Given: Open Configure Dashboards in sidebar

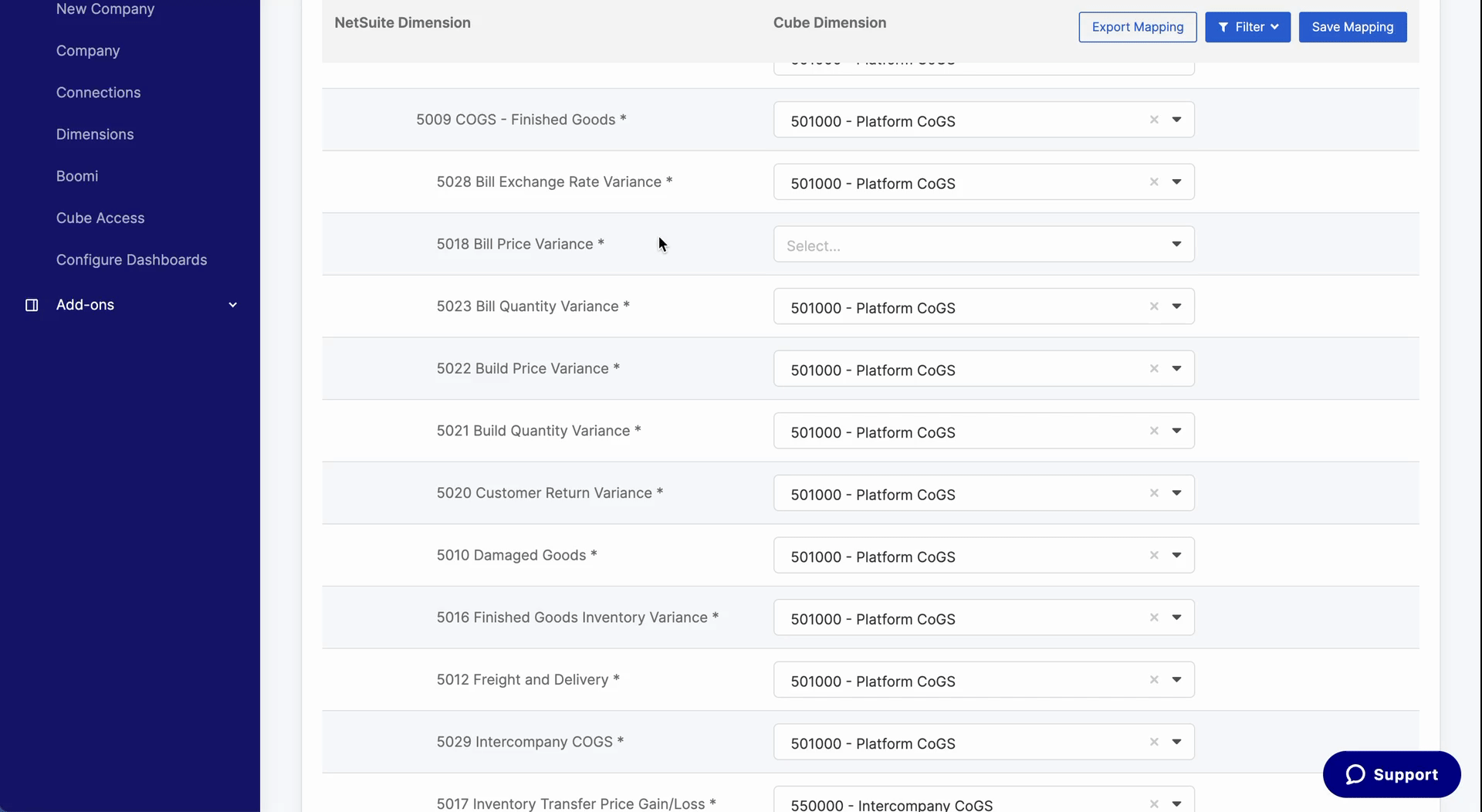Looking at the screenshot, I should pyautogui.click(x=131, y=260).
